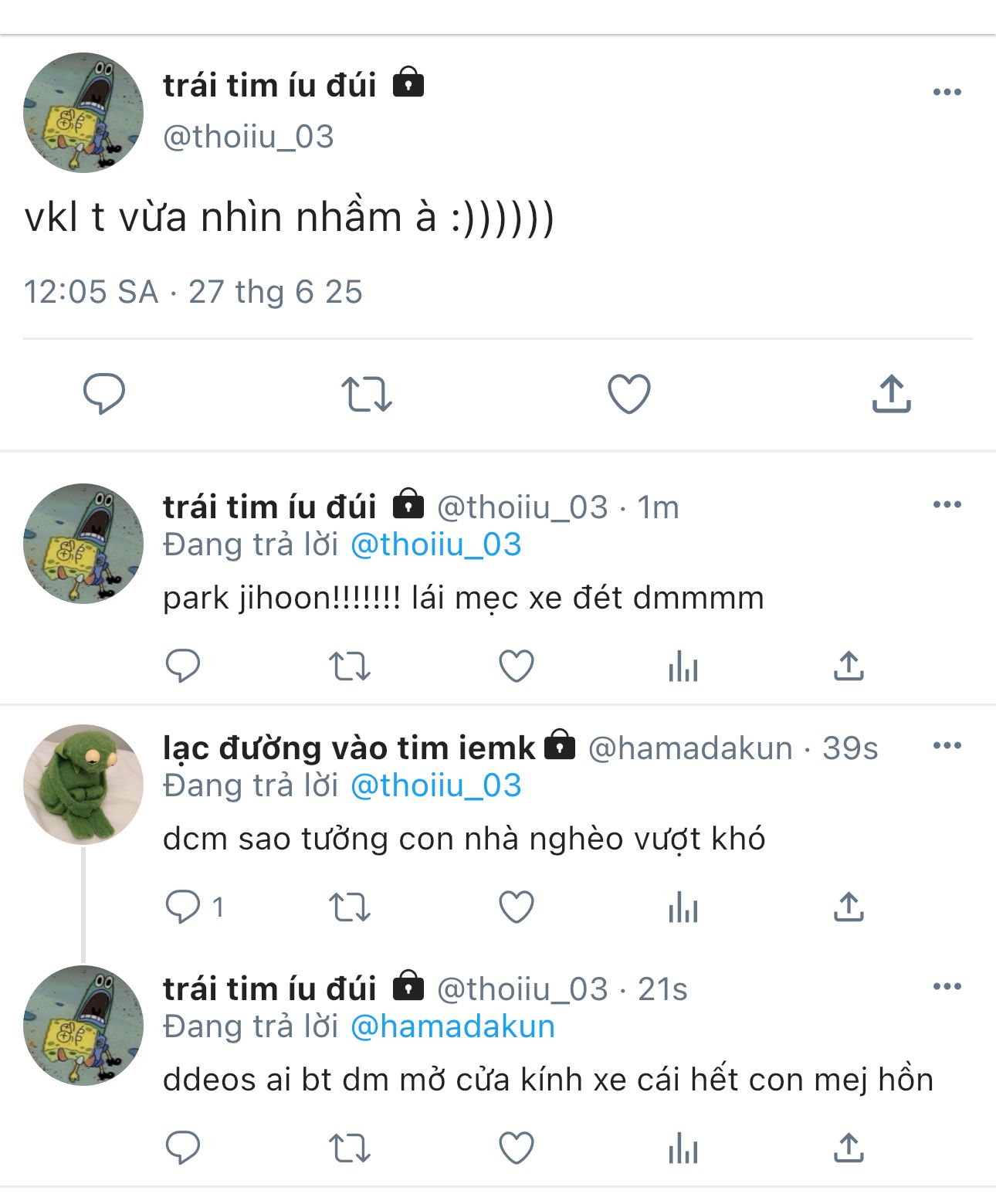Reply to the main tweet "vkl t vừa nhìn nhầm à"

(x=103, y=394)
